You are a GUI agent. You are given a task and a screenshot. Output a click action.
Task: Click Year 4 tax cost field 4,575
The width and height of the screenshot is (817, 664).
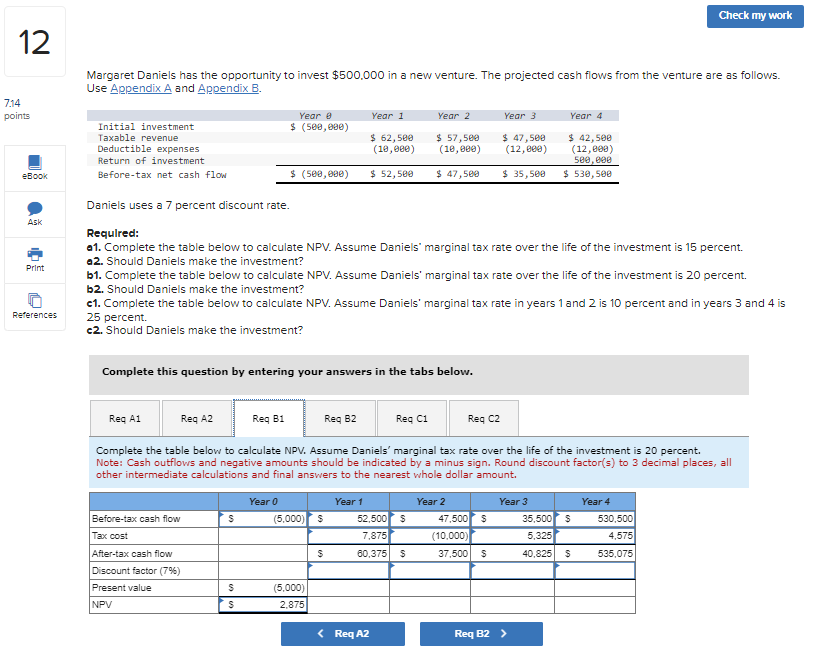[x=595, y=536]
